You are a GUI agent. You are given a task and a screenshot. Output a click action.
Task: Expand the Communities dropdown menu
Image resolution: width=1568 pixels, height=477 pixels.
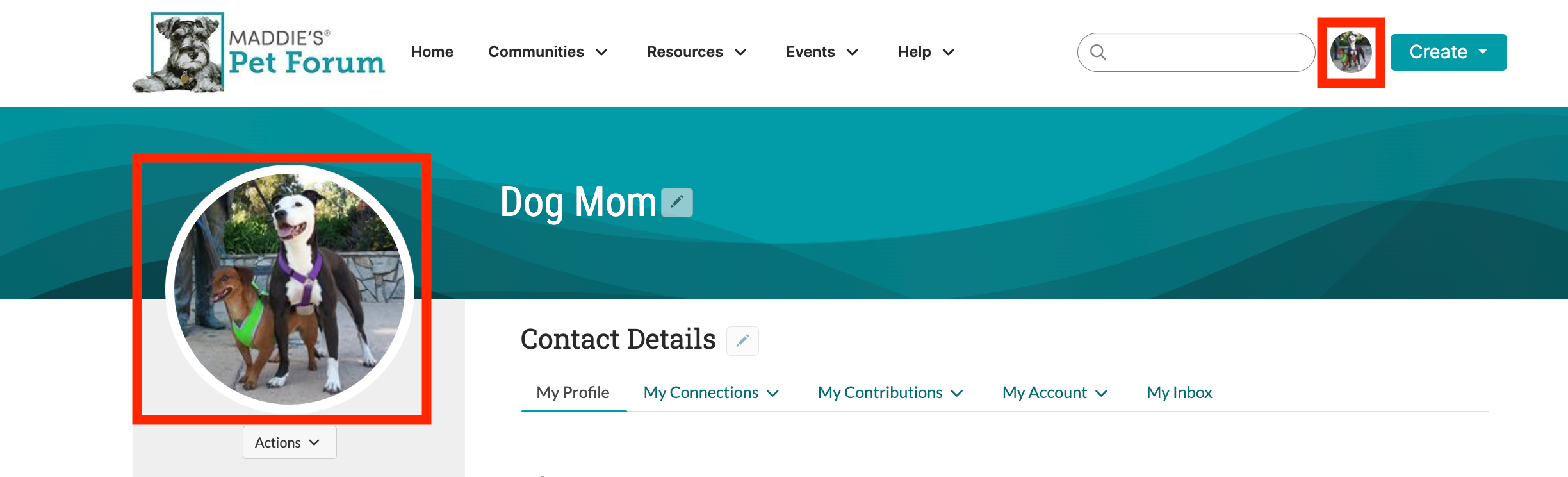tap(548, 52)
